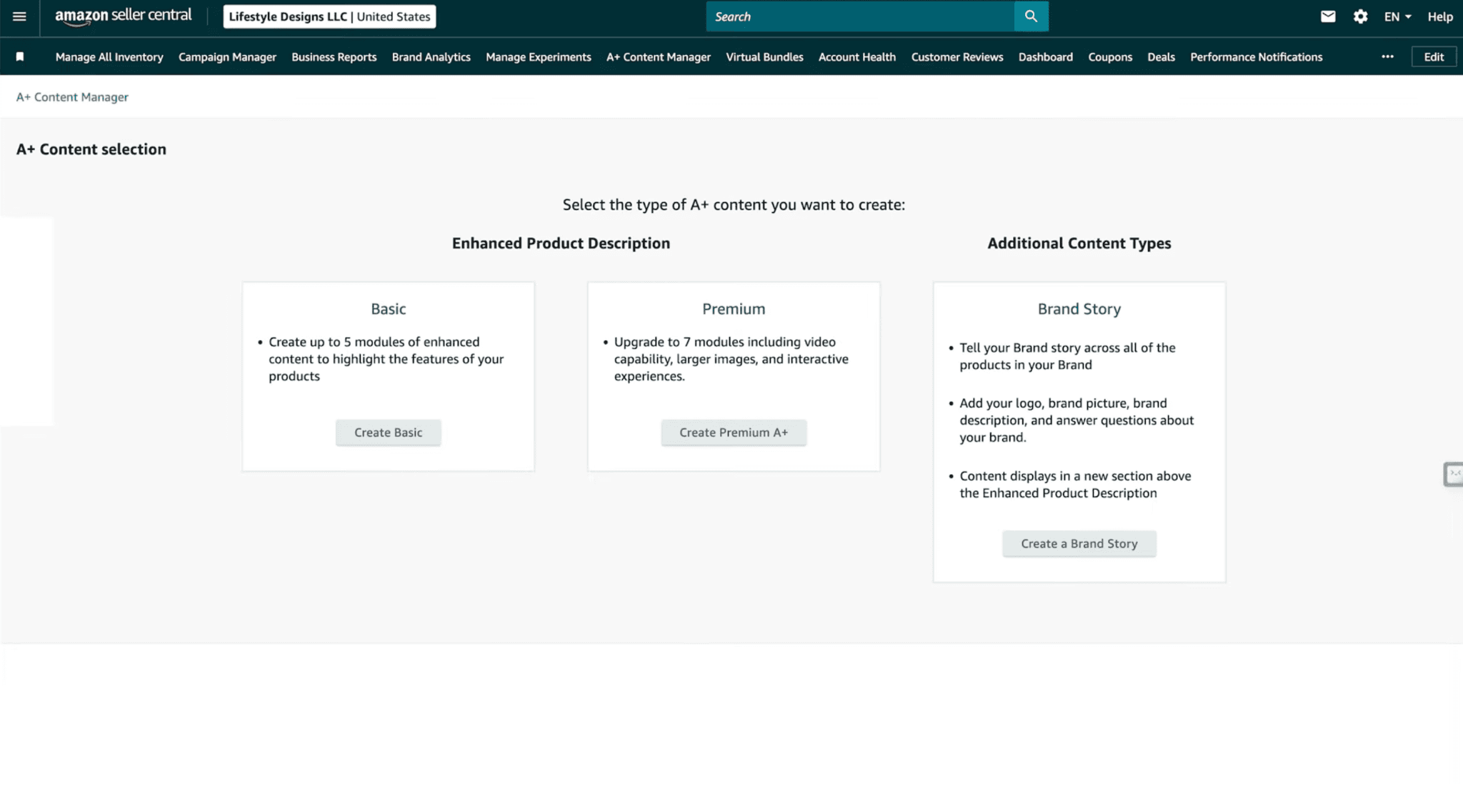
Task: Open Coupons
Action: tap(1109, 56)
